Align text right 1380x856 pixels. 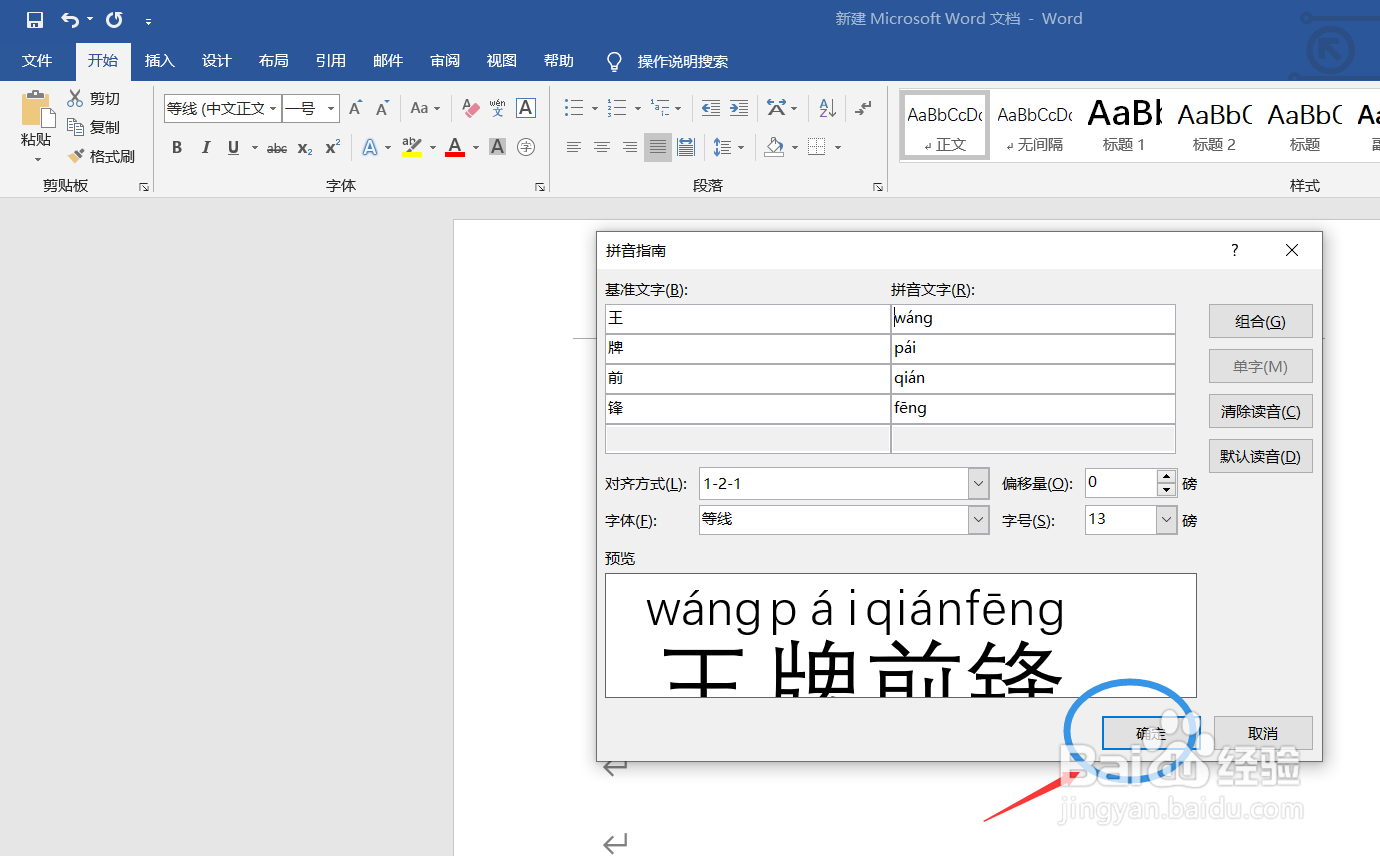point(630,148)
